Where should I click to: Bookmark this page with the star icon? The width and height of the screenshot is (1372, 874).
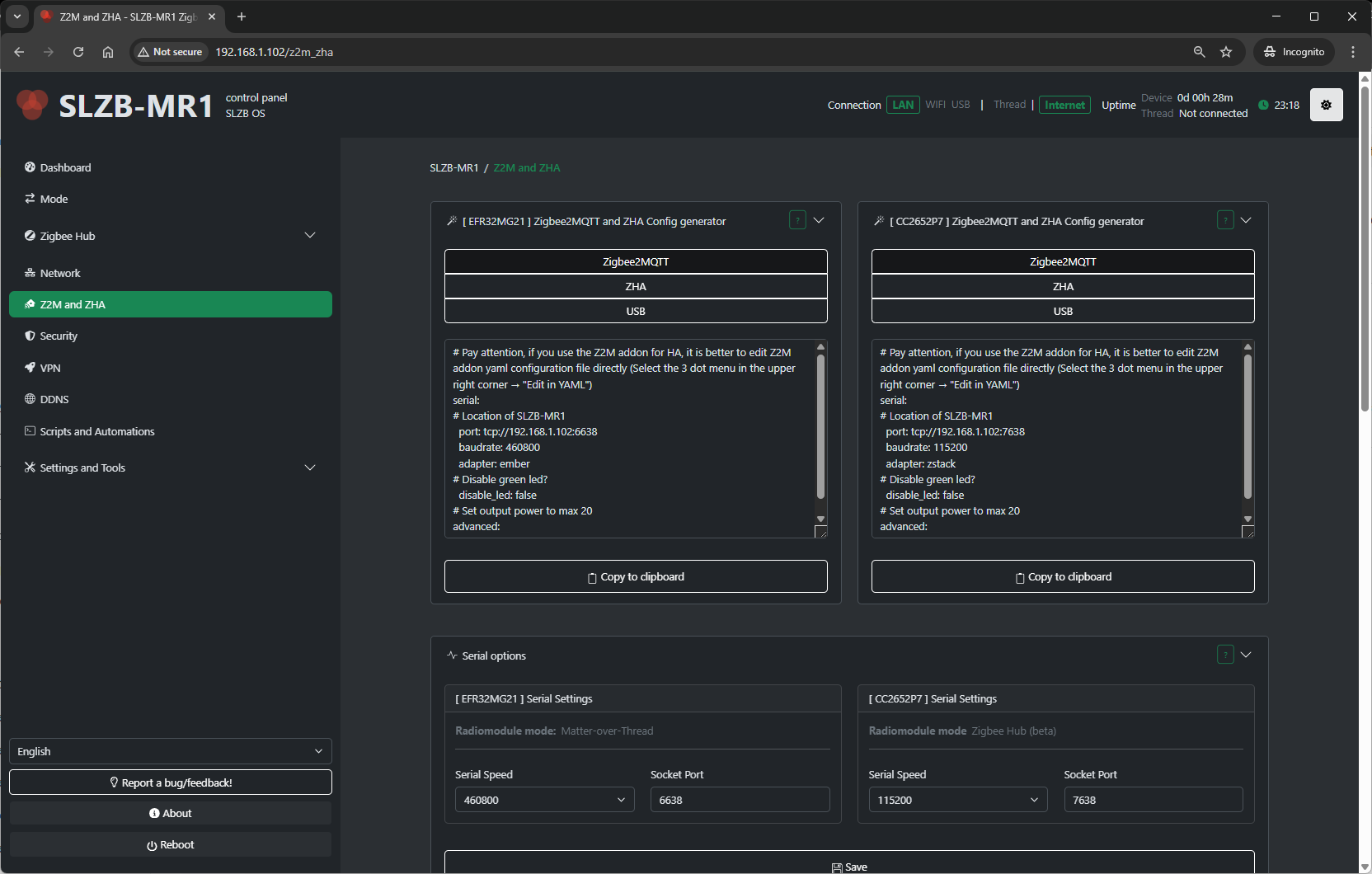pos(1226,52)
